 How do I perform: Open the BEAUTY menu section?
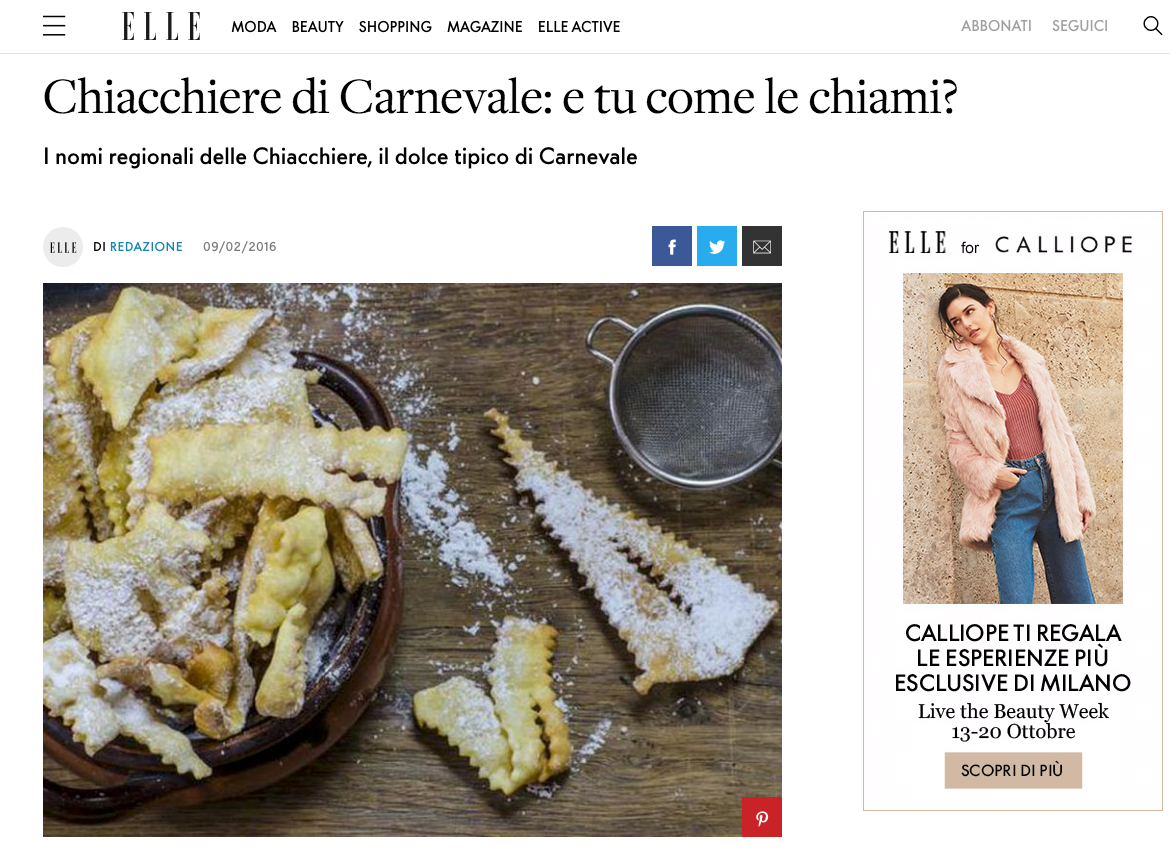318,27
